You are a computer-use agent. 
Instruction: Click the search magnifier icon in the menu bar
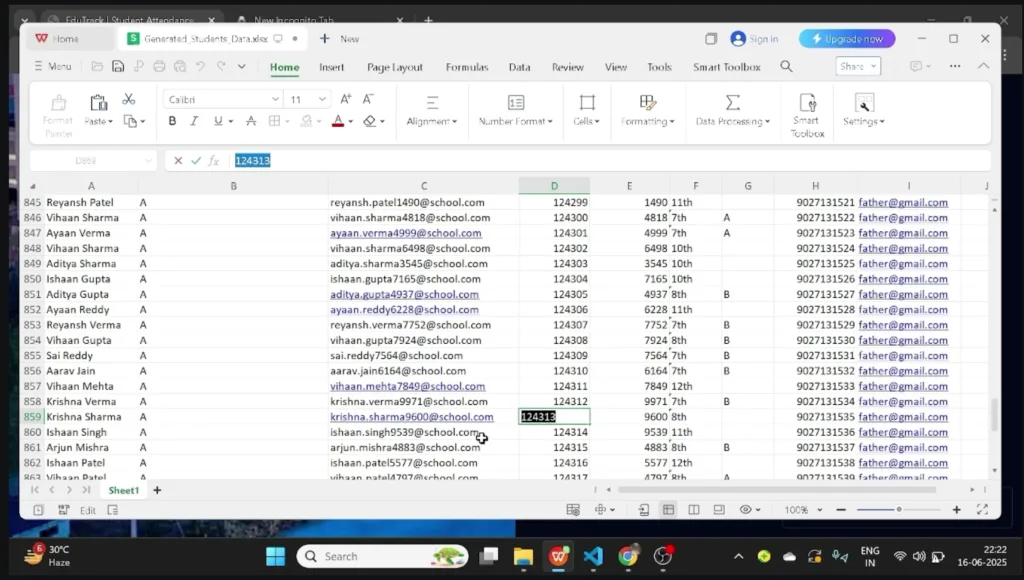[x=786, y=67]
